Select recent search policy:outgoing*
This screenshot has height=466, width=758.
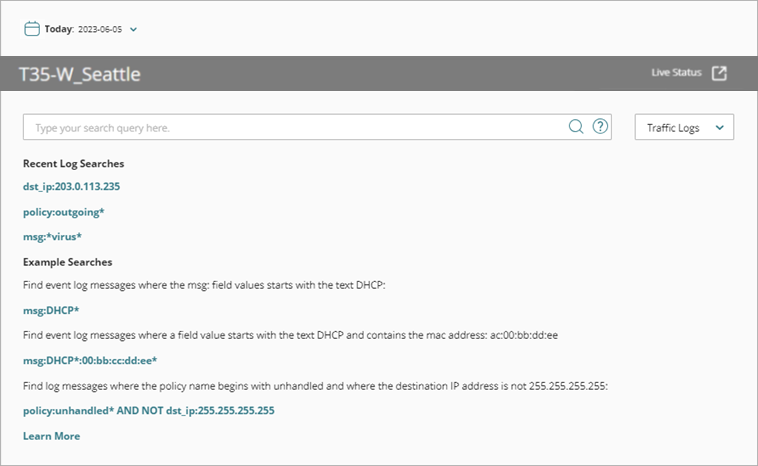[64, 212]
